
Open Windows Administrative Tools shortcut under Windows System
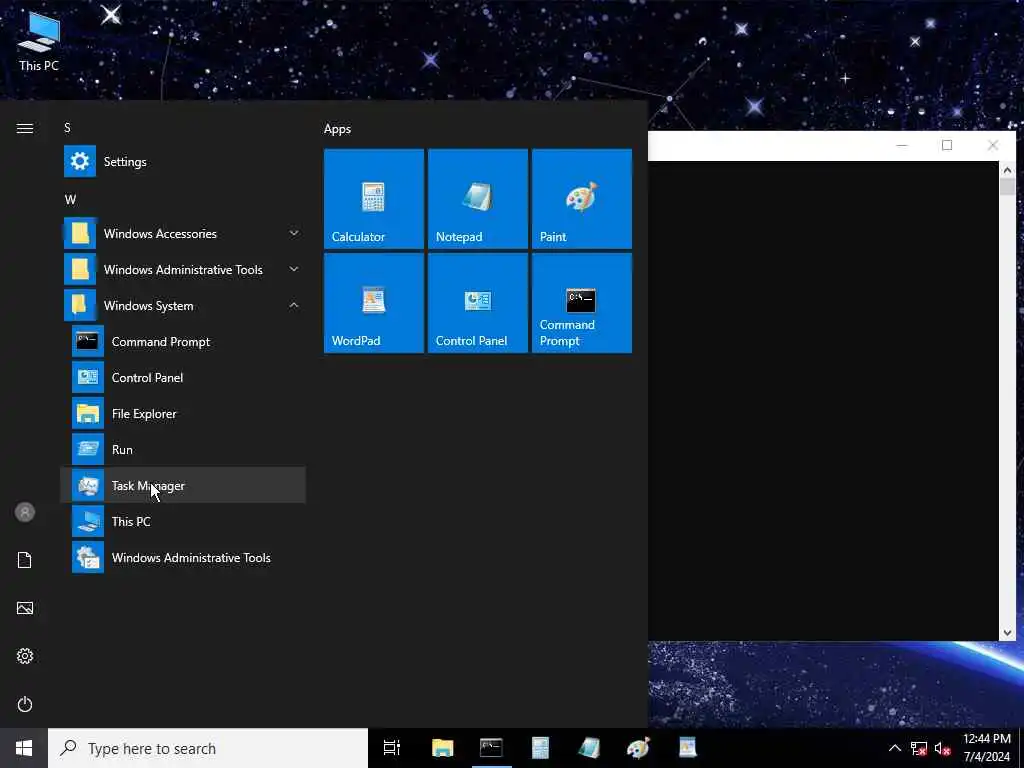click(183, 558)
